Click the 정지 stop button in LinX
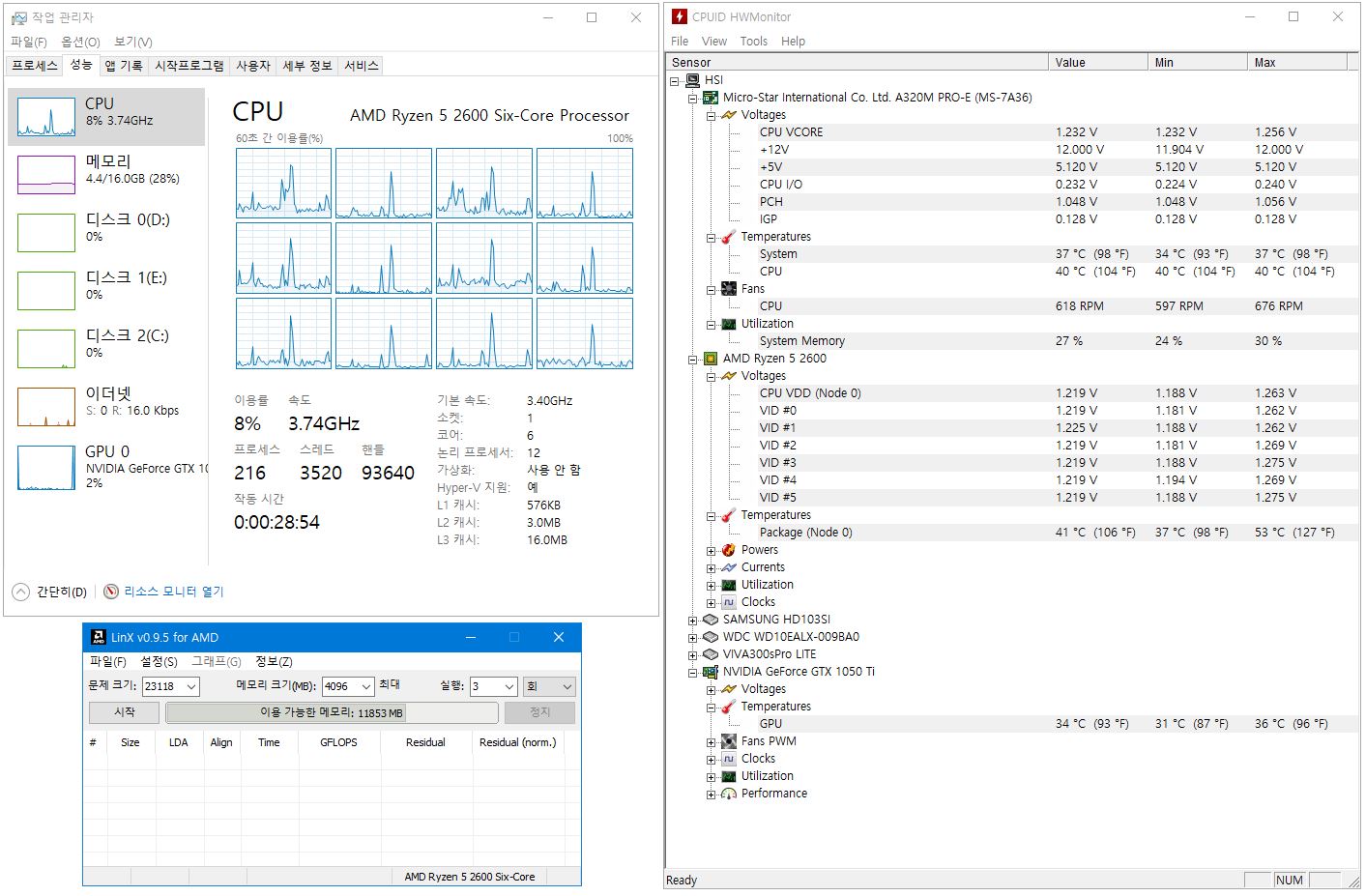1366x896 pixels. 539,712
